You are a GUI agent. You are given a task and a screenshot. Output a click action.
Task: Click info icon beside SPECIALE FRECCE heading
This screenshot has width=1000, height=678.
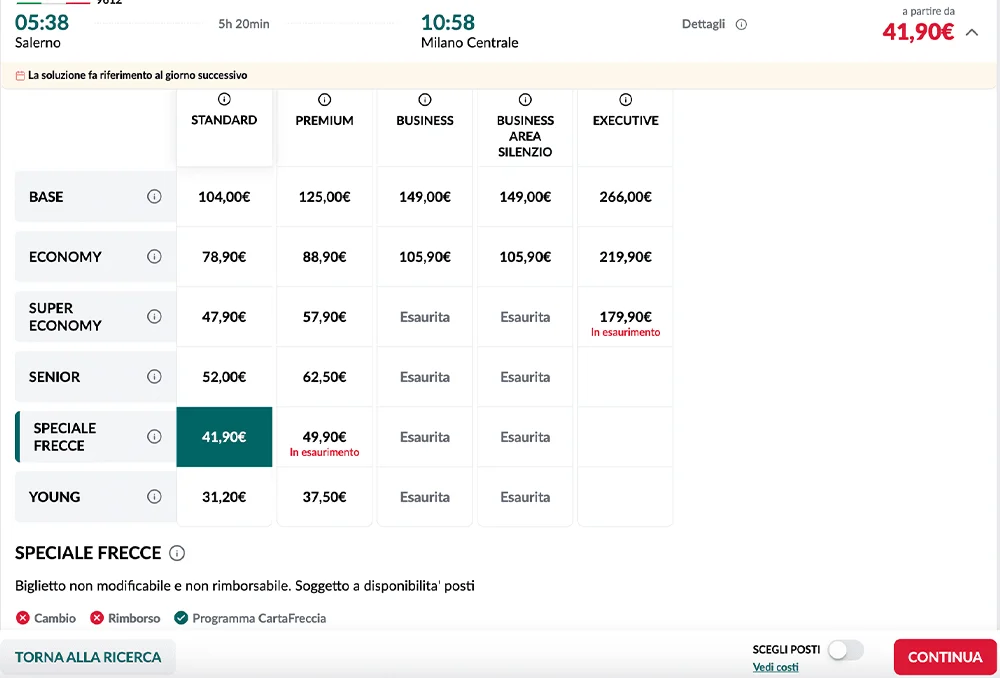pyautogui.click(x=177, y=553)
